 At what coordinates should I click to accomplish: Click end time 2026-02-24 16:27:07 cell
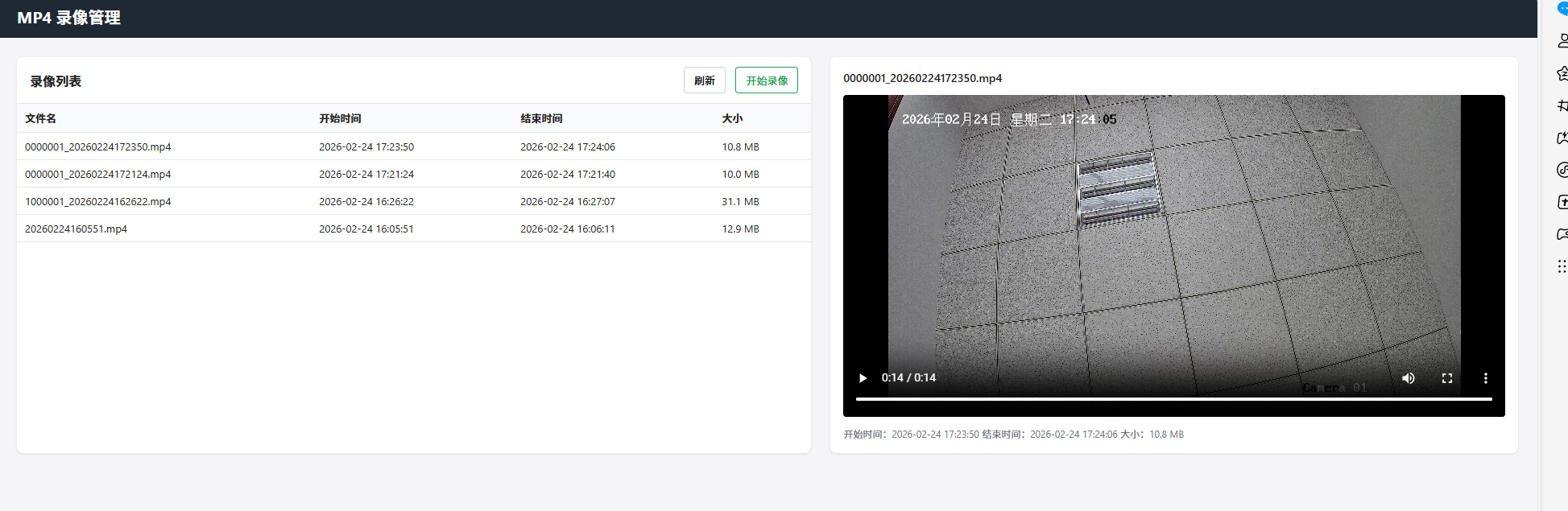click(568, 201)
